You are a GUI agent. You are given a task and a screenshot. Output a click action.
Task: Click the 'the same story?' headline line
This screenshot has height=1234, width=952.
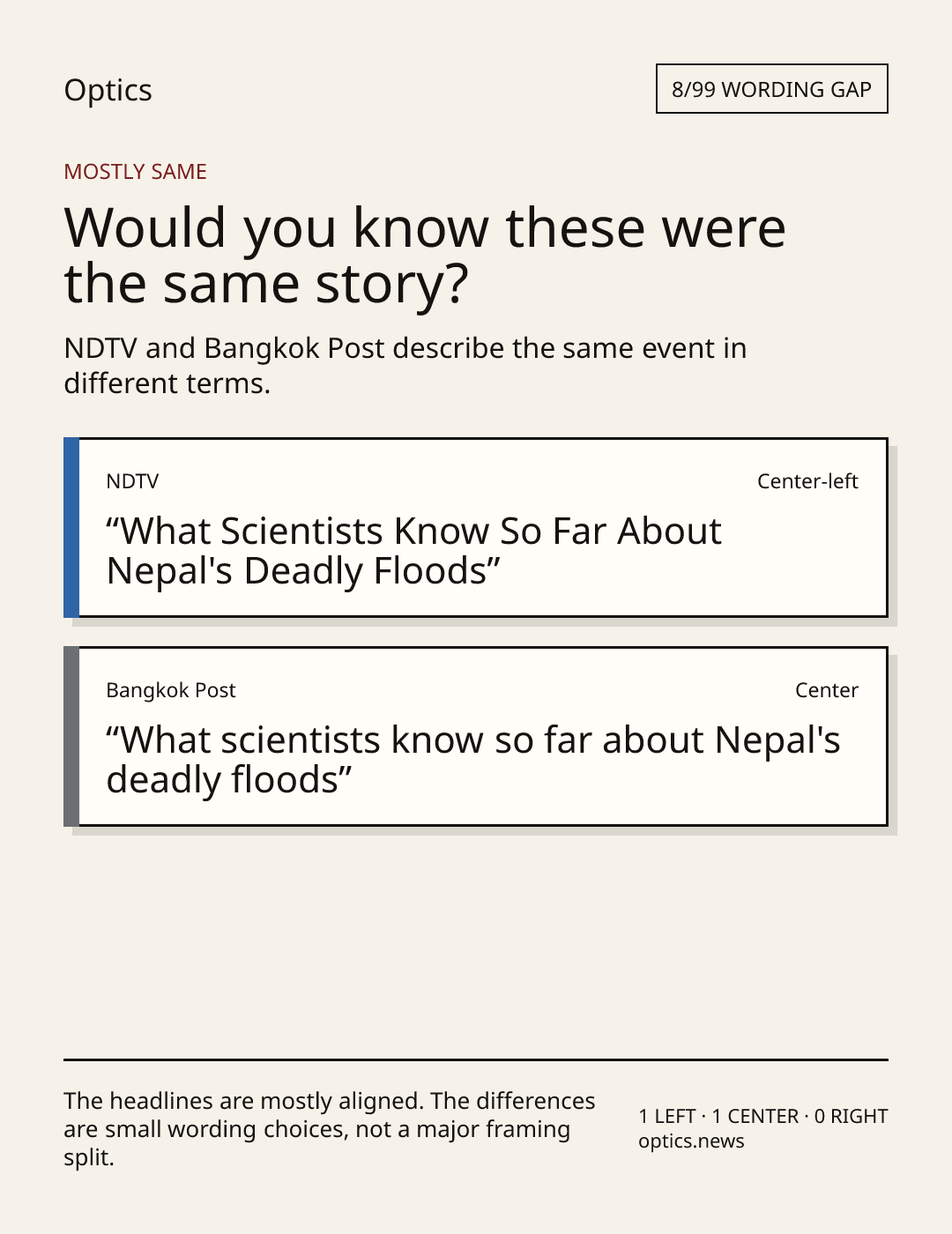266,284
